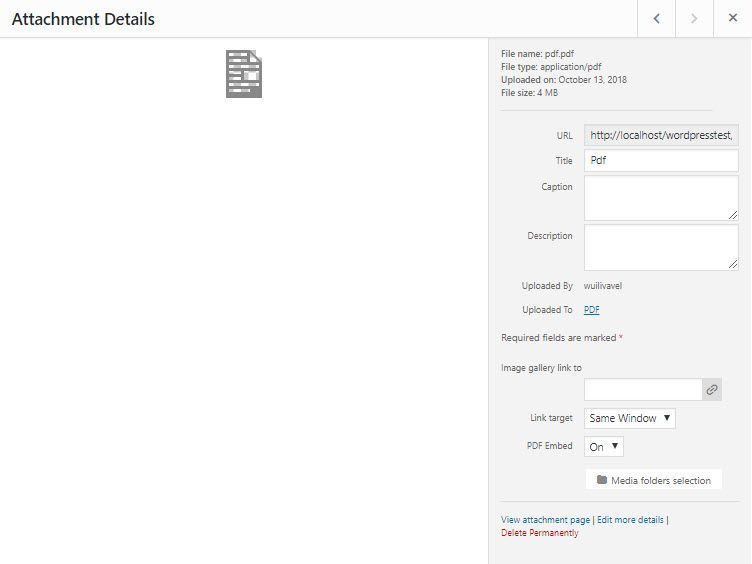Open the Uploaded To PDF link

[592, 310]
